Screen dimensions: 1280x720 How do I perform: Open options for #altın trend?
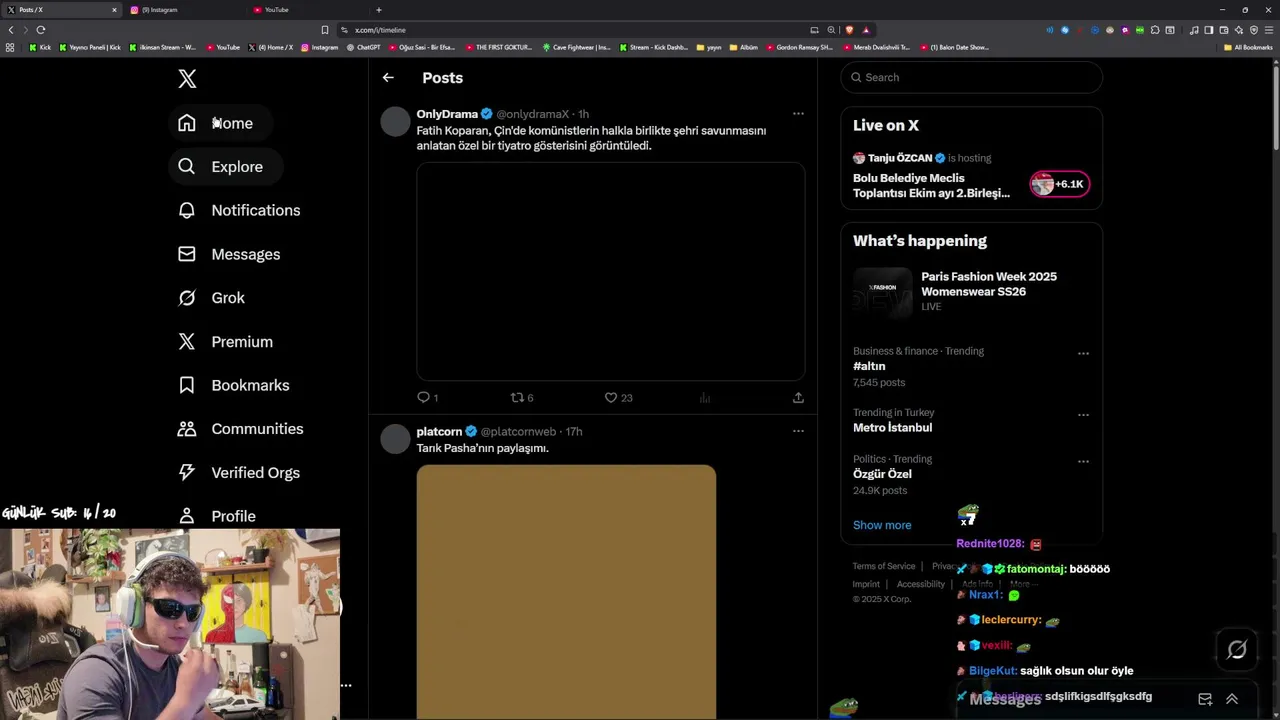click(x=1083, y=353)
